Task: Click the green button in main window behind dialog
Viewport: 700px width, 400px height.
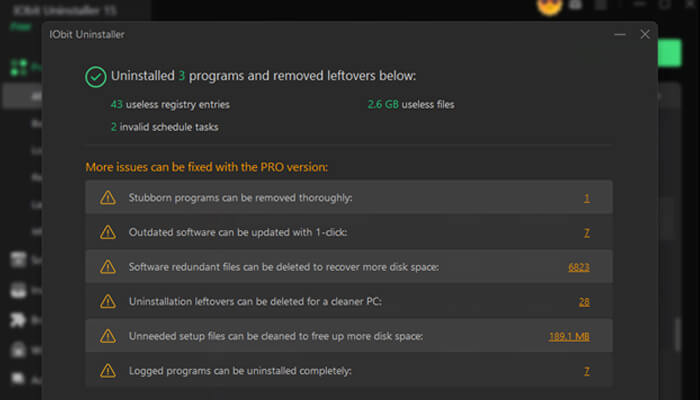Action: click(670, 53)
